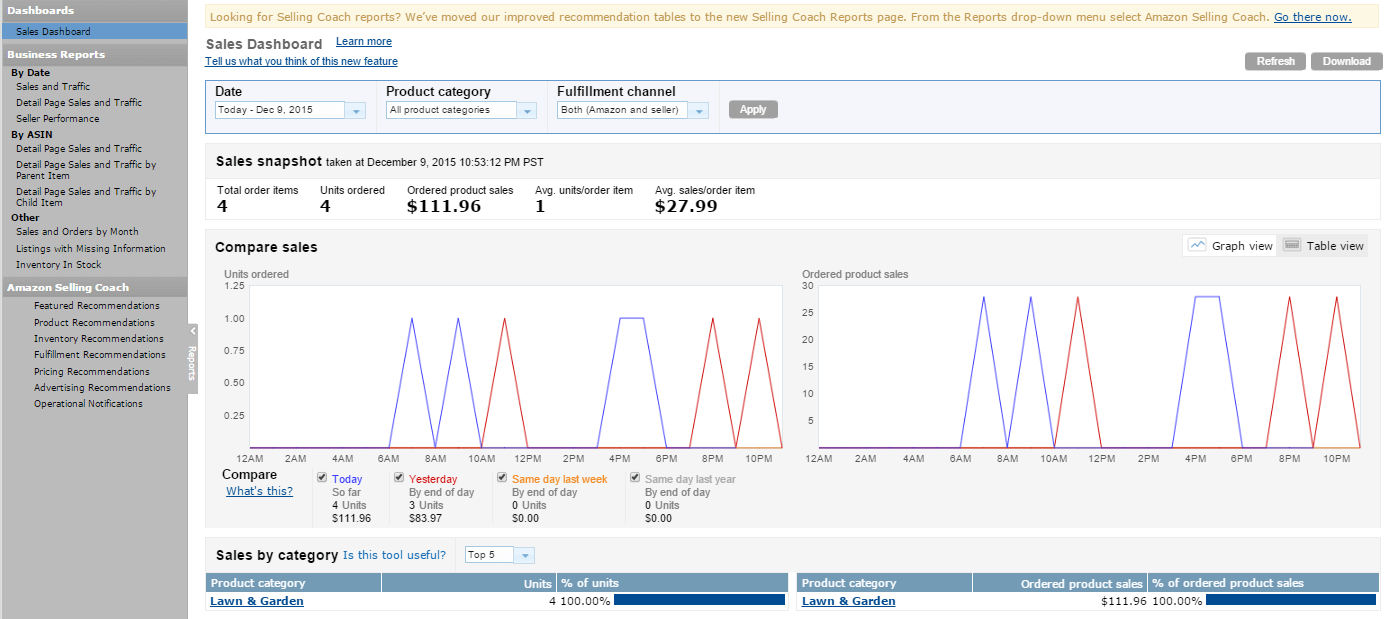This screenshot has height=619, width=1388.
Task: Open Listings with Missing Information
Action: click(91, 249)
